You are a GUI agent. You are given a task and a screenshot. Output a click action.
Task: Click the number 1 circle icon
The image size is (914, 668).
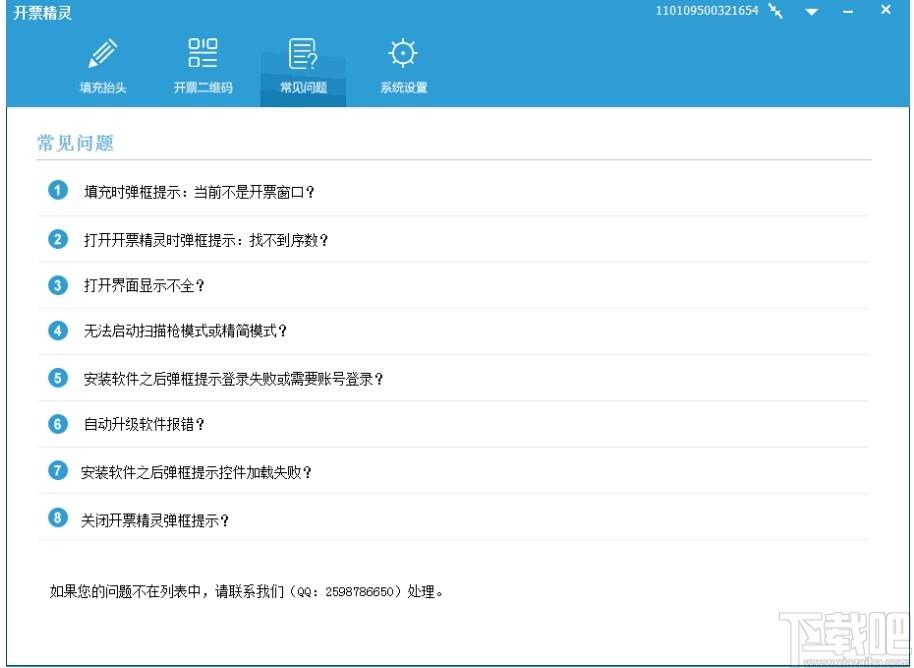pyautogui.click(x=58, y=191)
